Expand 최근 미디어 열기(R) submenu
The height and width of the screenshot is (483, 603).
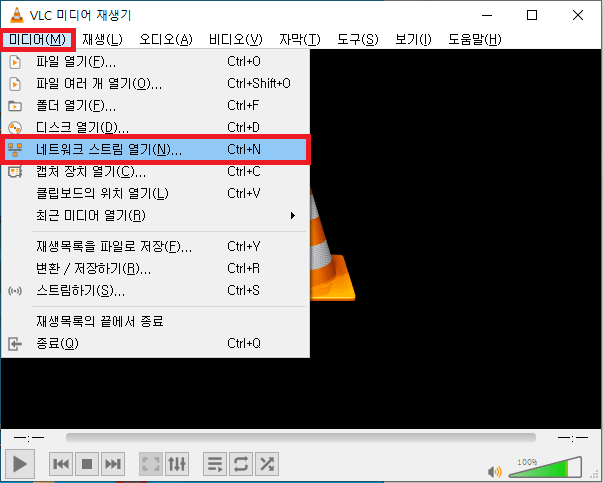point(155,215)
